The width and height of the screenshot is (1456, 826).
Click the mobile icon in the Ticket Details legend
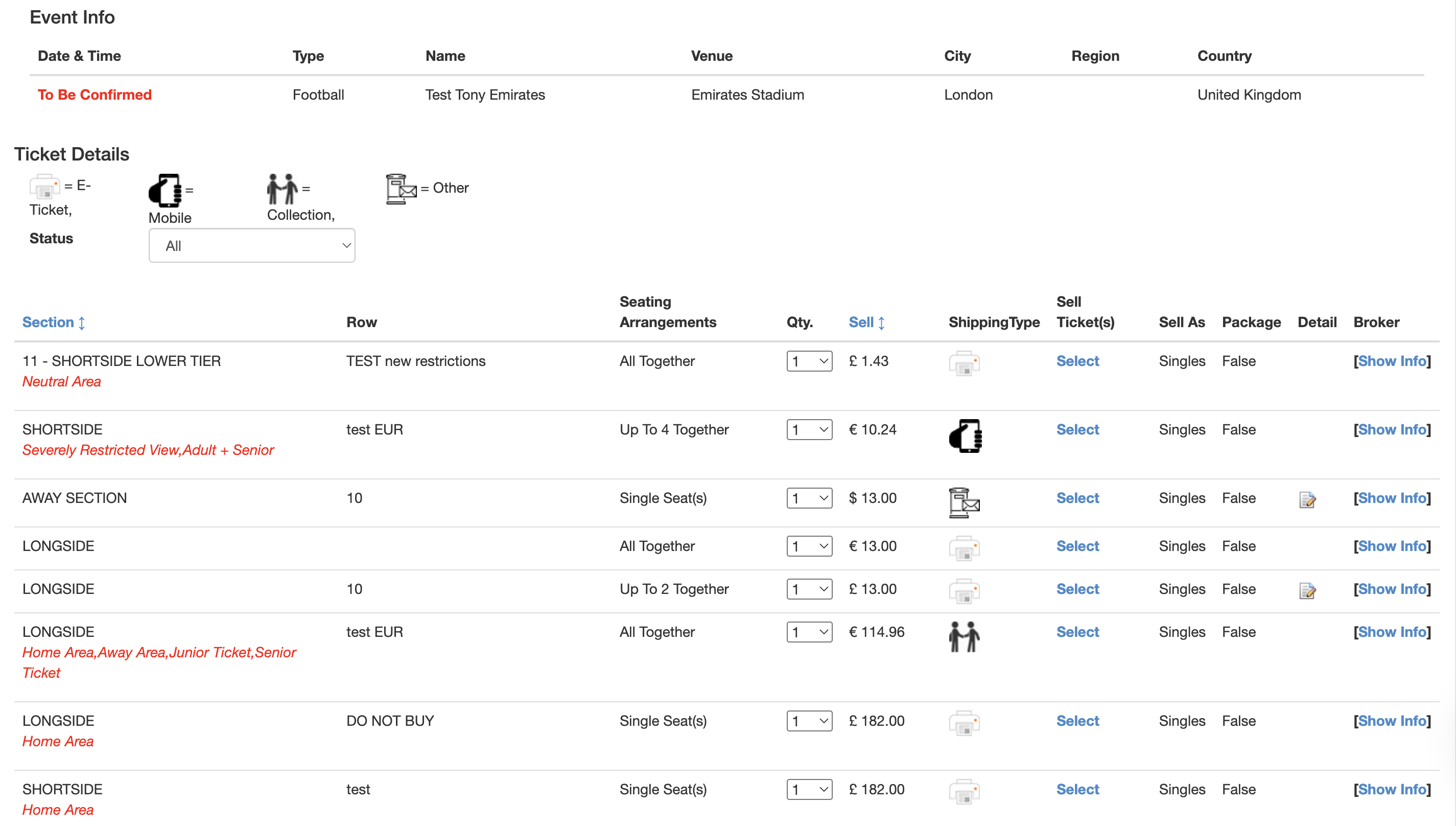point(165,191)
